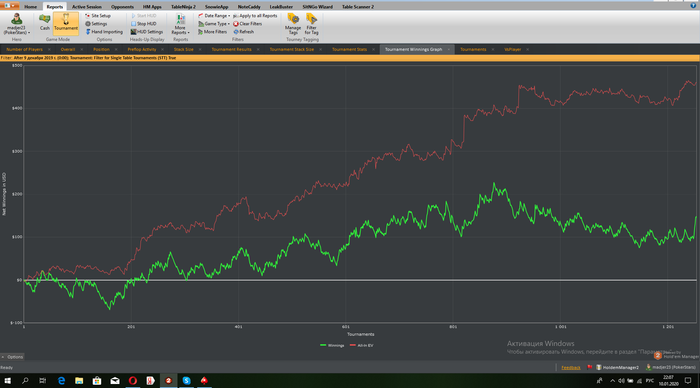Open the Settings gear option
The image size is (700, 388).
click(x=96, y=24)
